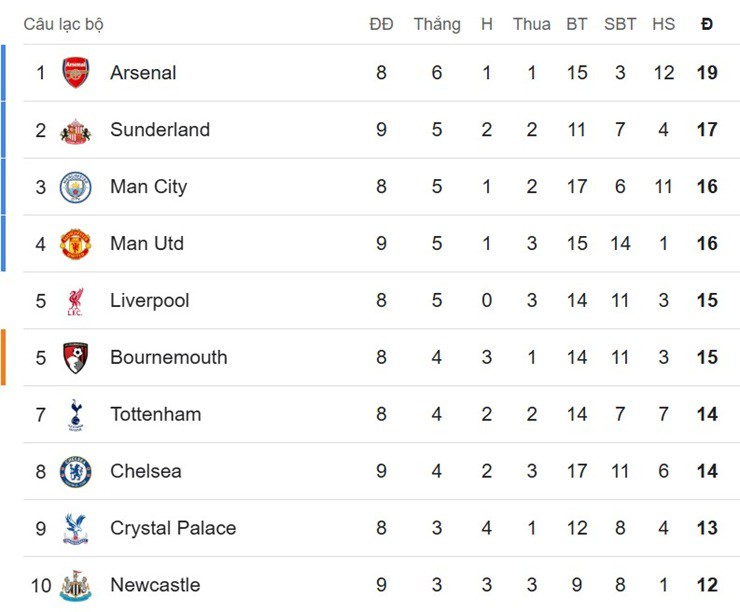Open the Arsenal team name link

tap(143, 73)
